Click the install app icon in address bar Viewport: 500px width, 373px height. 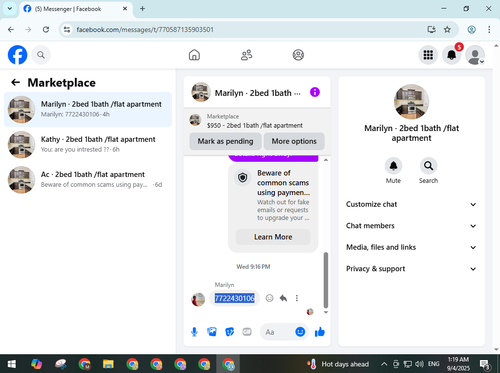click(431, 29)
